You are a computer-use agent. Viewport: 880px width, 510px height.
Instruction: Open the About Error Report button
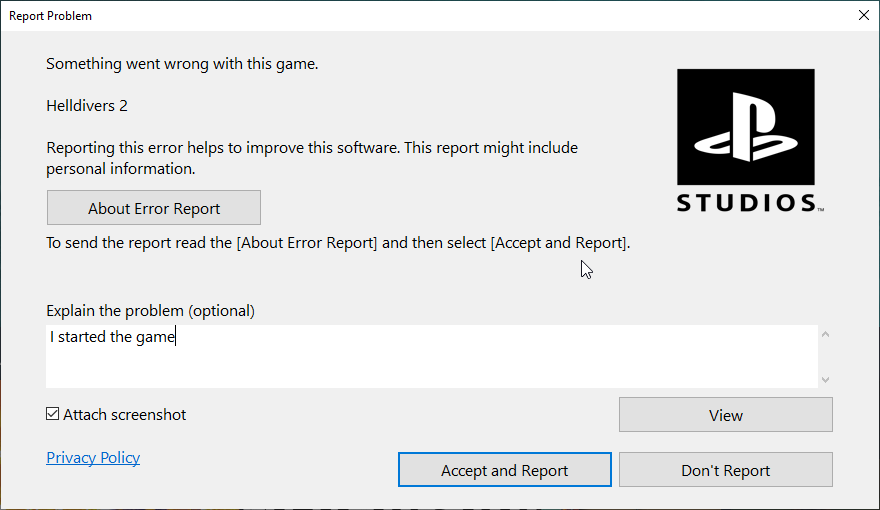[154, 208]
